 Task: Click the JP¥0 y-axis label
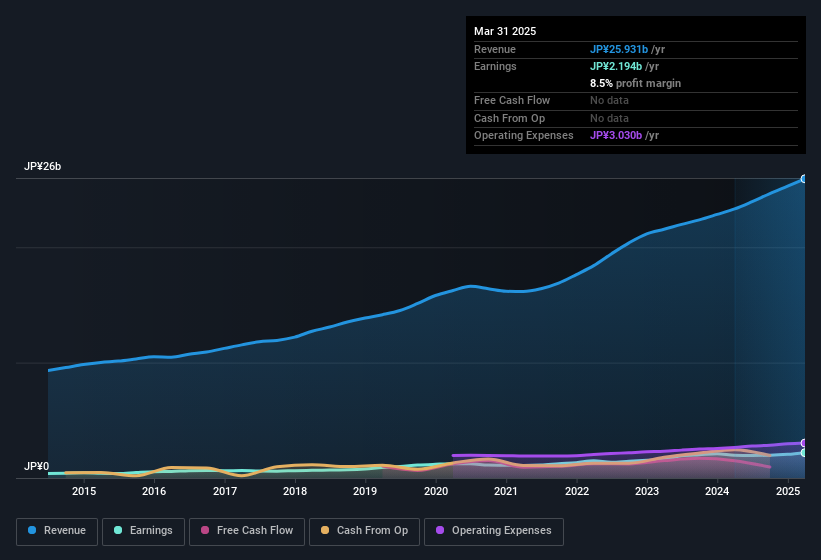[x=37, y=466]
